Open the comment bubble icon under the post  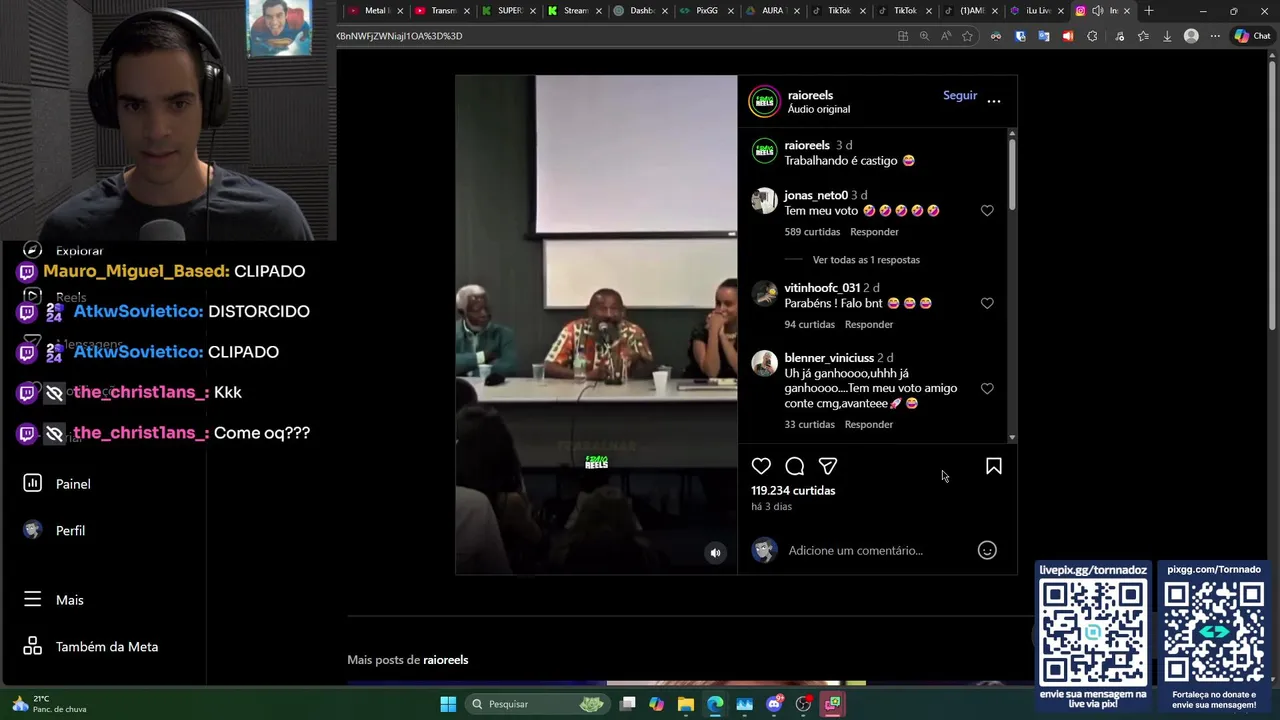click(795, 466)
